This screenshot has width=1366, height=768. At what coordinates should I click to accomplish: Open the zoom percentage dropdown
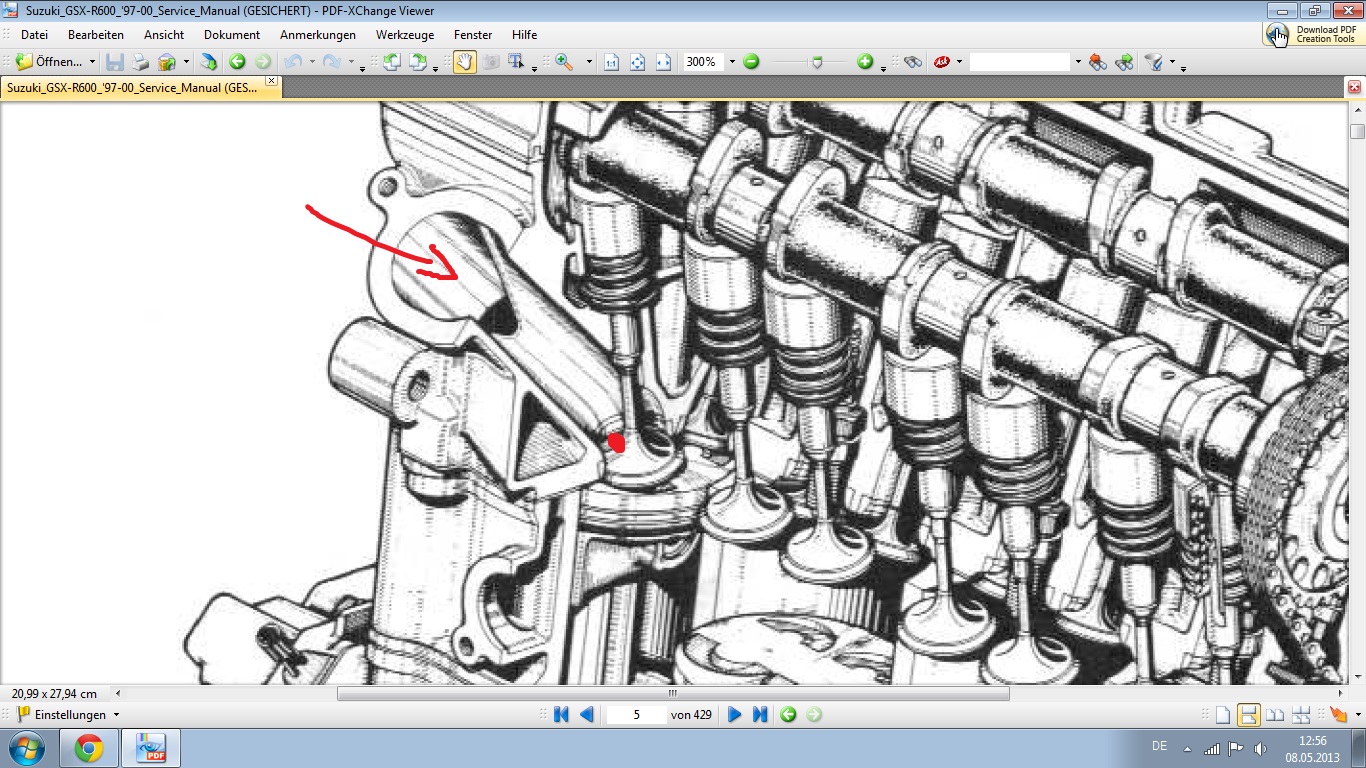[x=732, y=62]
